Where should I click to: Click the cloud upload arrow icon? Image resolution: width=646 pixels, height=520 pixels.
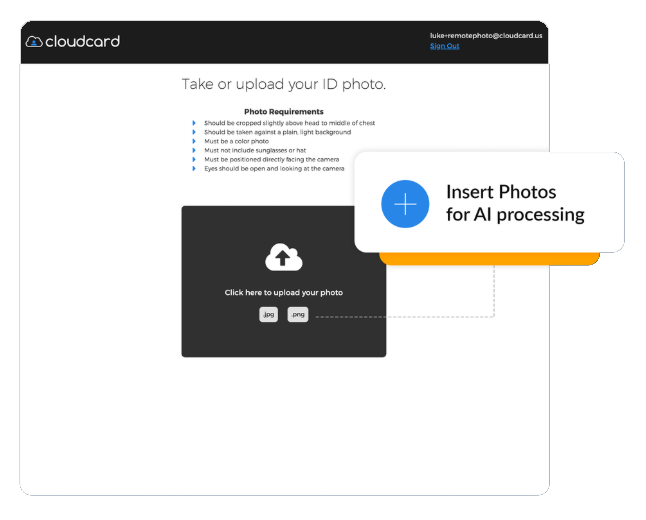[283, 258]
